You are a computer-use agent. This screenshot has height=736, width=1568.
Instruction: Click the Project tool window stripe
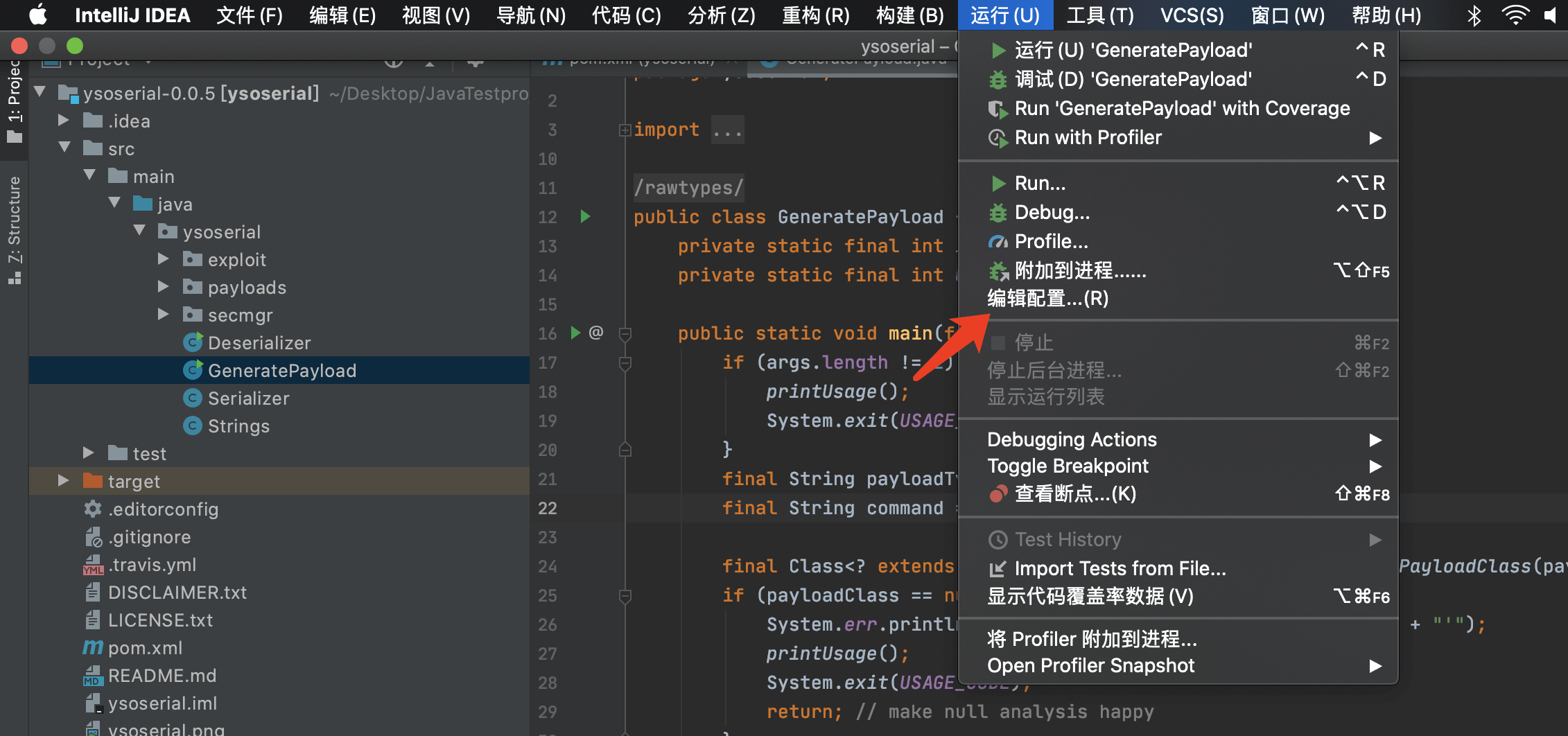click(x=14, y=99)
